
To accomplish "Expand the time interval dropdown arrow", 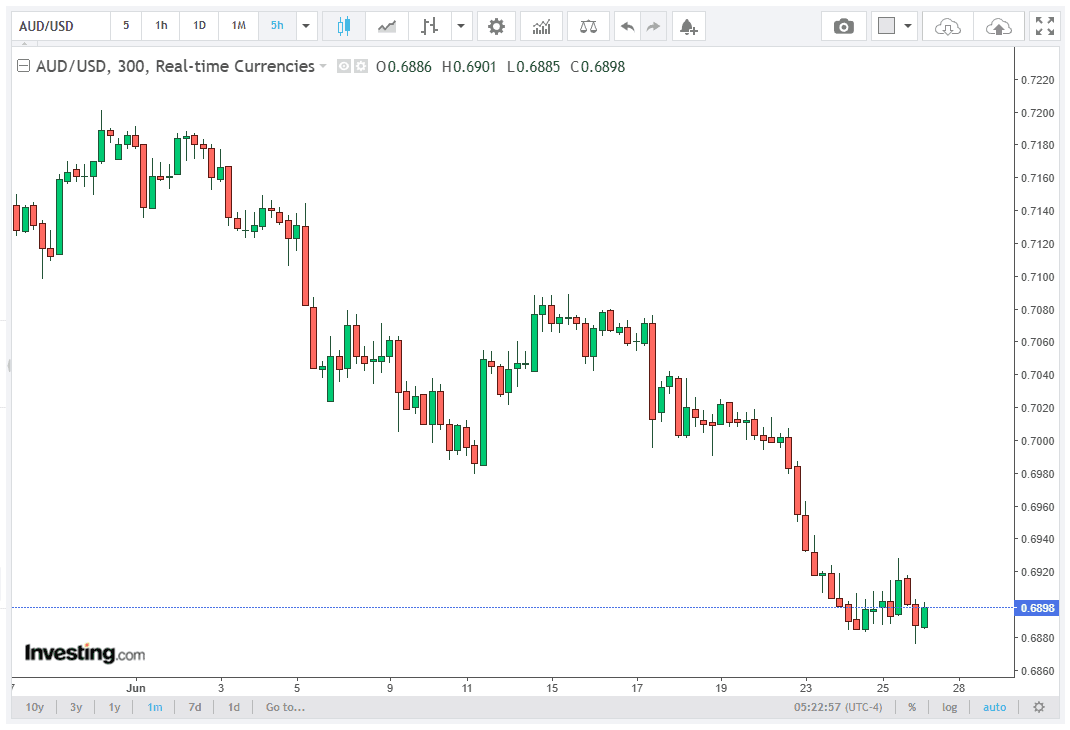I will click(x=306, y=27).
